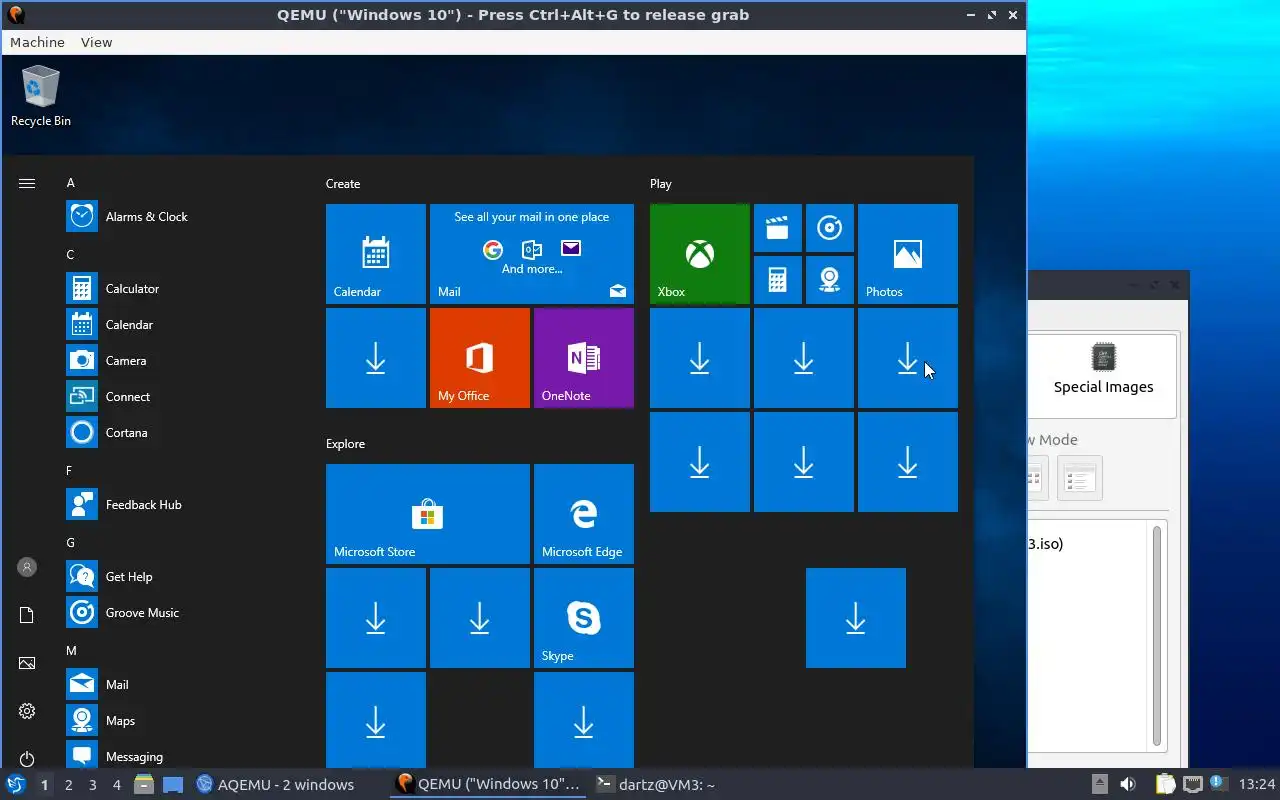The image size is (1280, 800).
Task: Switch to the AQEMU taskbar entry
Action: 275,785
